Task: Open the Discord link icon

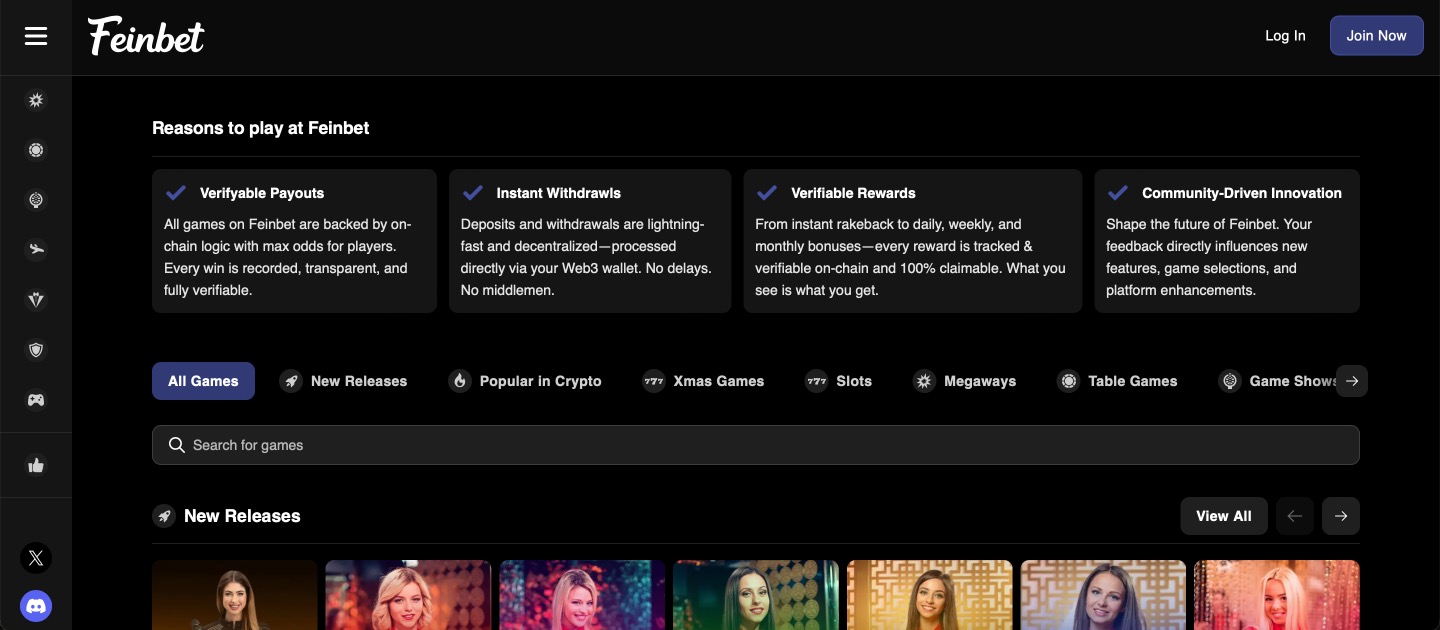Action: click(x=36, y=606)
